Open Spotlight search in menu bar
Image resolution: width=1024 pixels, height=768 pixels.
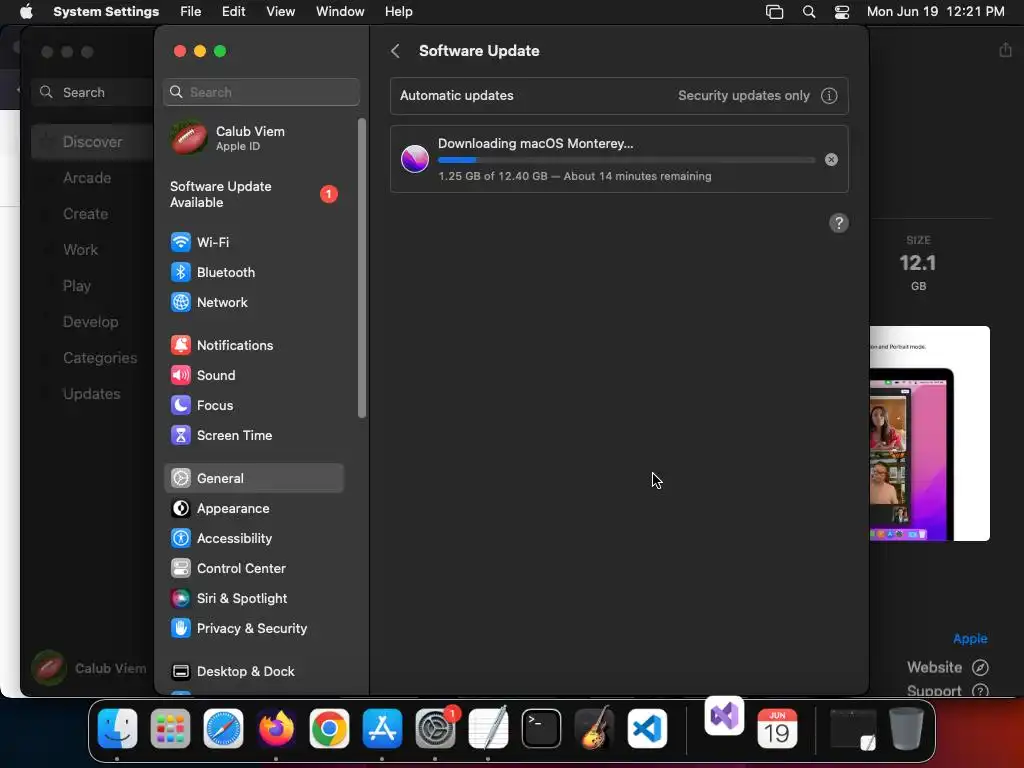click(808, 12)
